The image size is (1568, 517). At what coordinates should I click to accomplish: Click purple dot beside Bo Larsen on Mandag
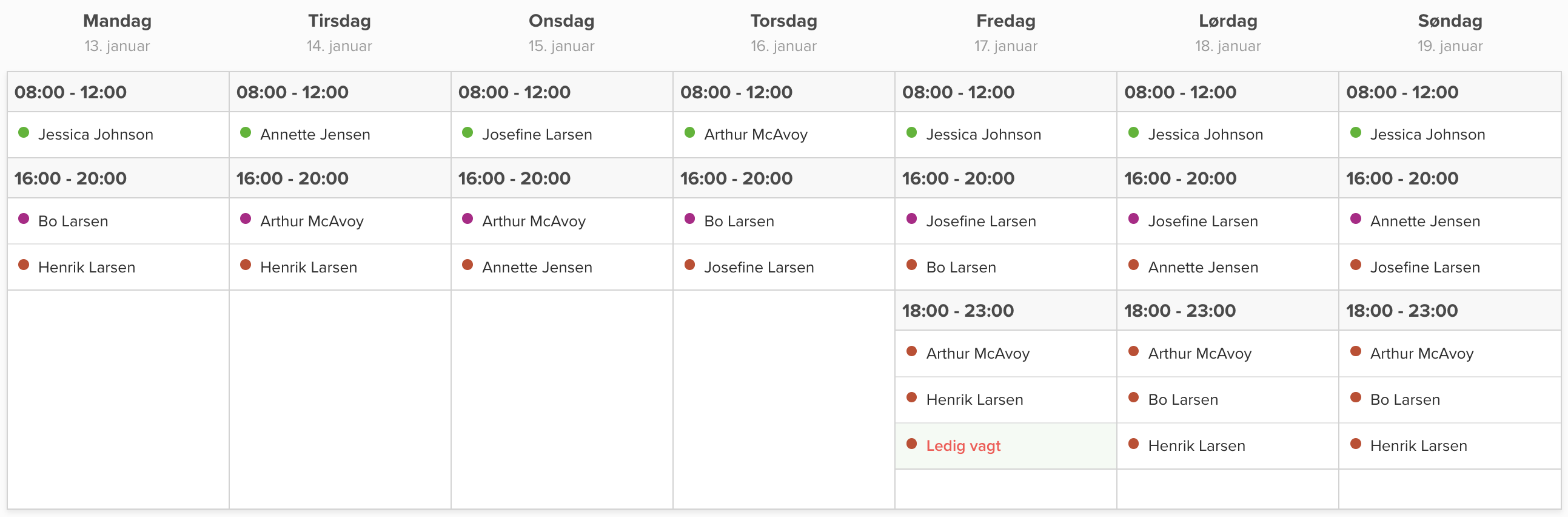[24, 219]
